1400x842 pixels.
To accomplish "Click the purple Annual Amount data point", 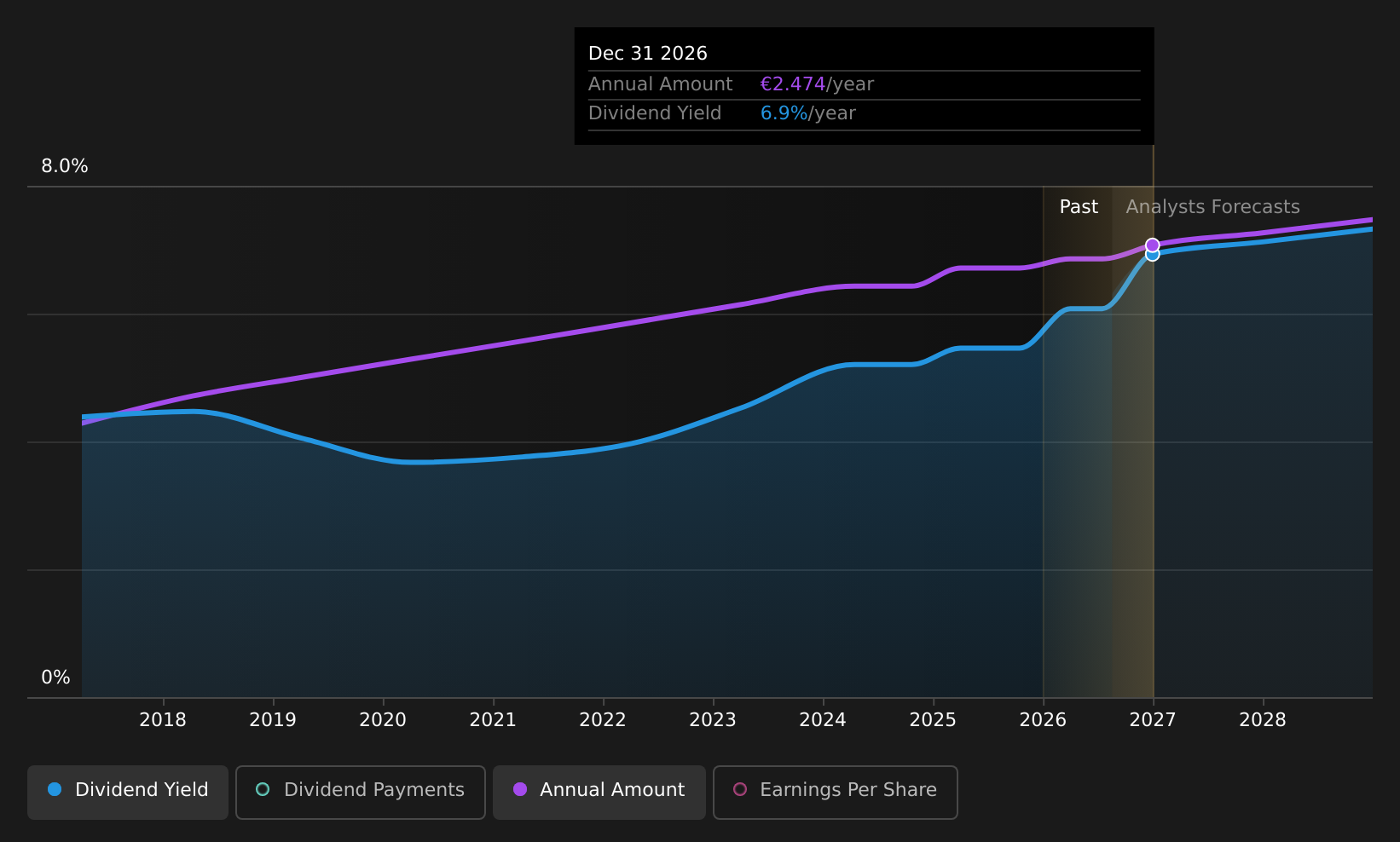I will pos(1152,245).
